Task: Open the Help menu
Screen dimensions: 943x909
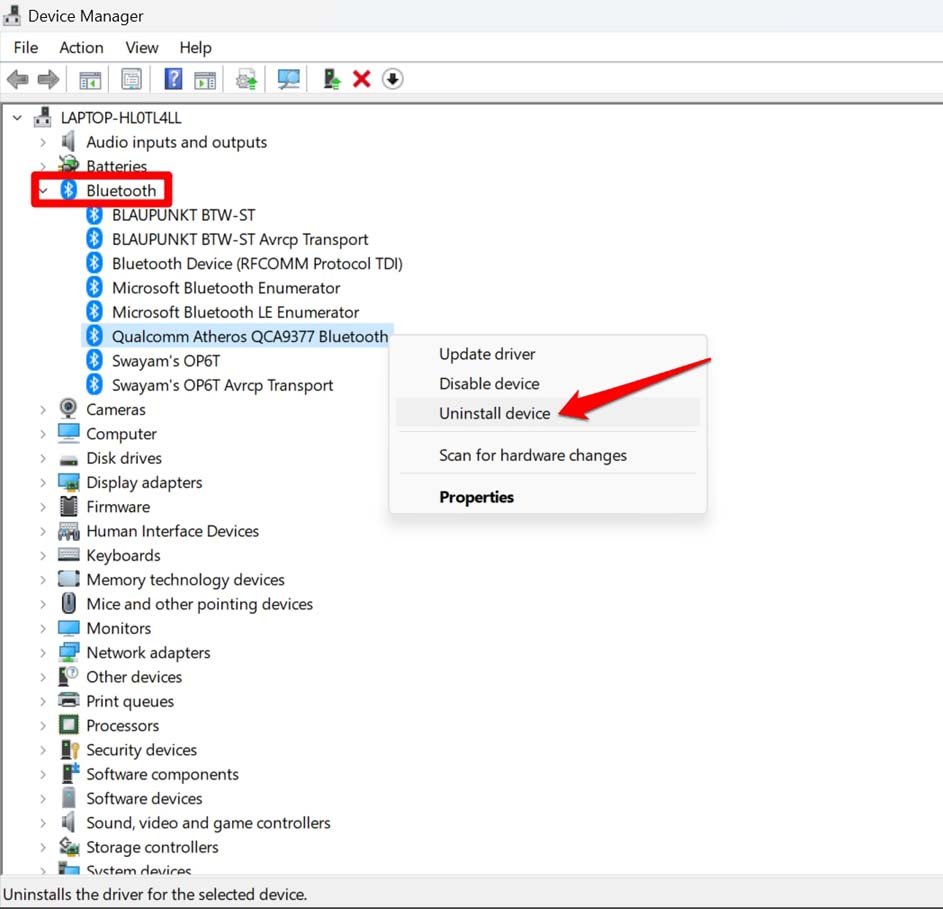Action: click(195, 48)
